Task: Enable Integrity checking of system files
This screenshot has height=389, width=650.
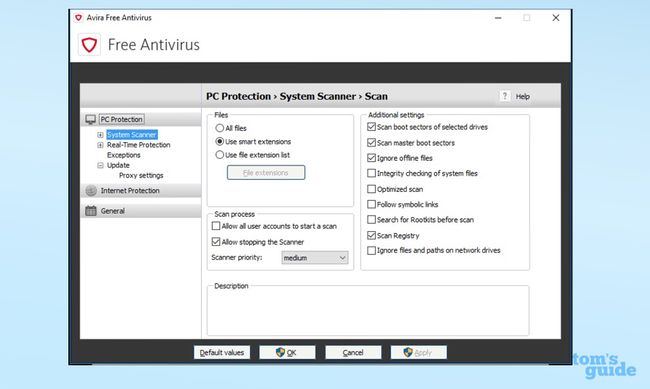Action: (371, 173)
